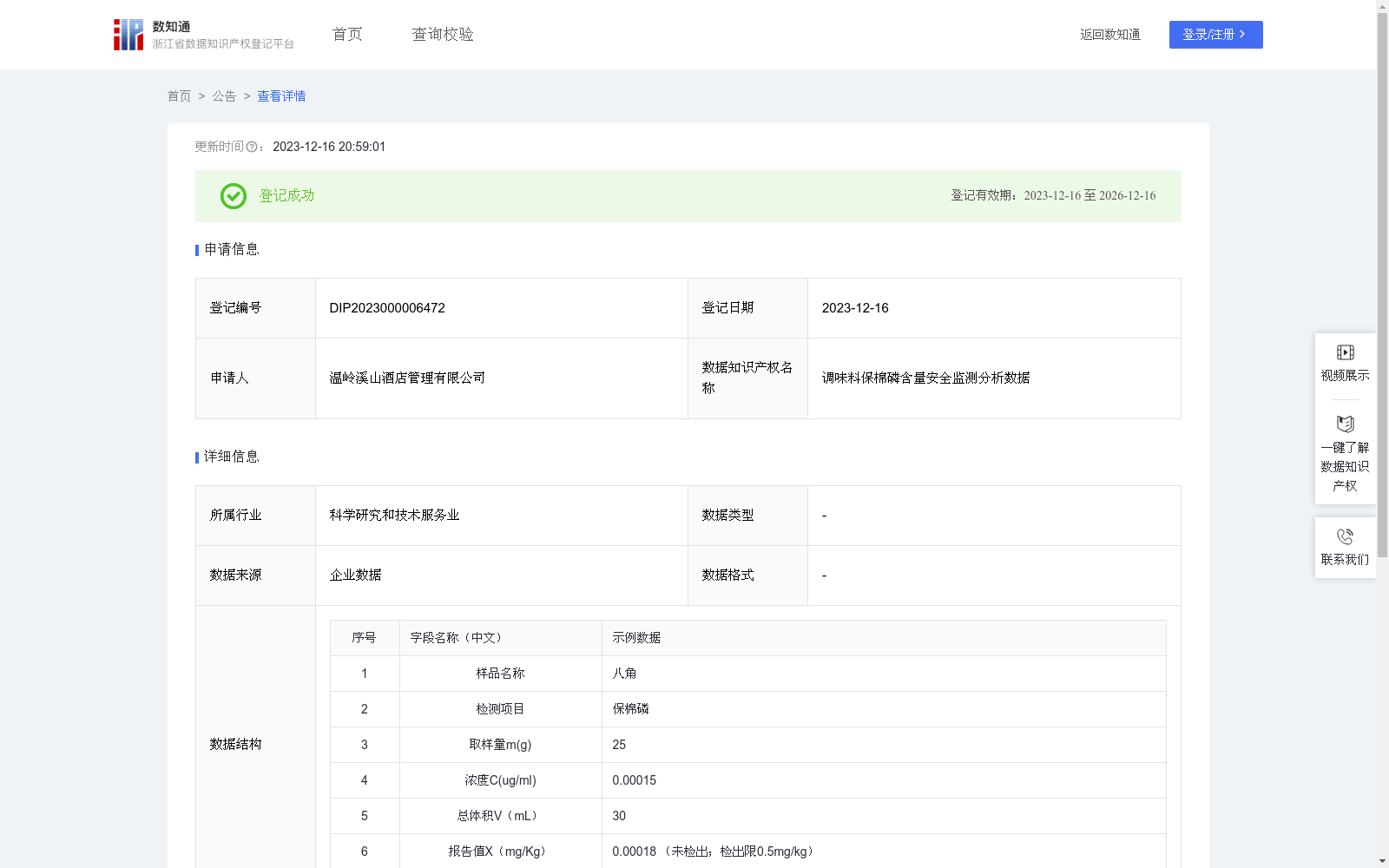This screenshot has height=868, width=1389.
Task: Click the 企业数据 data source value
Action: point(355,575)
